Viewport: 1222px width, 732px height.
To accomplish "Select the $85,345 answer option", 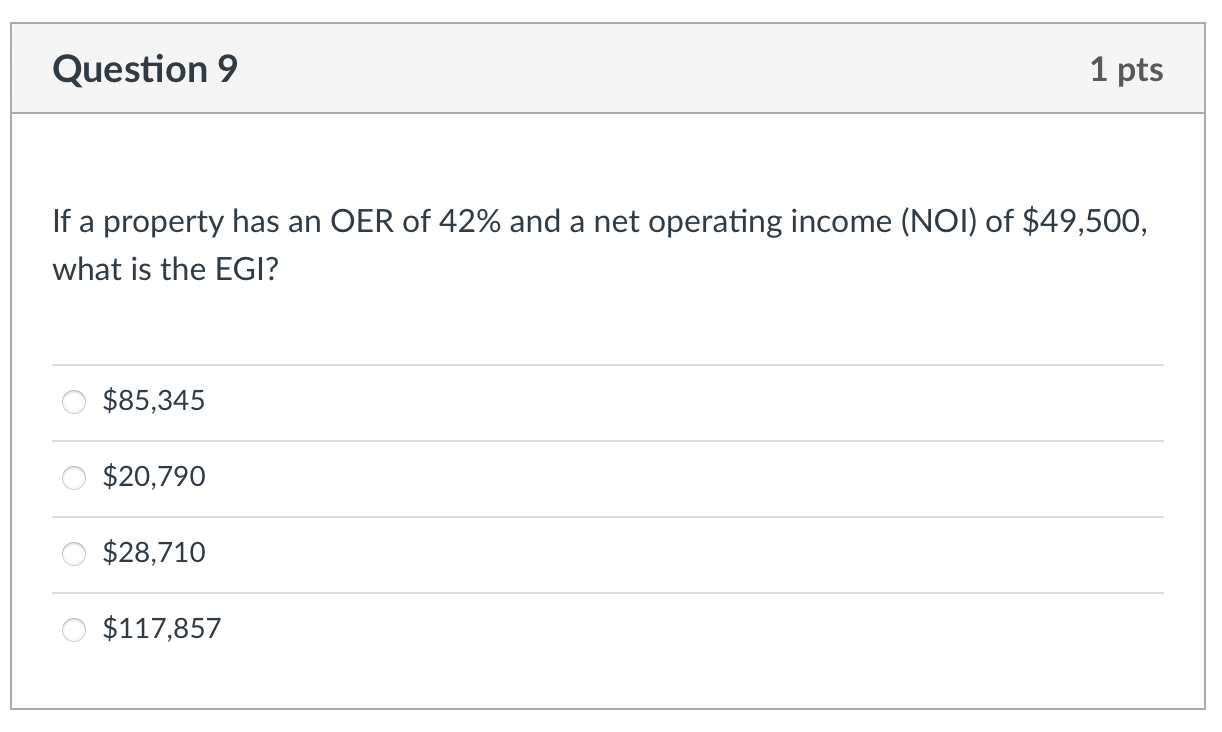I will (73, 402).
